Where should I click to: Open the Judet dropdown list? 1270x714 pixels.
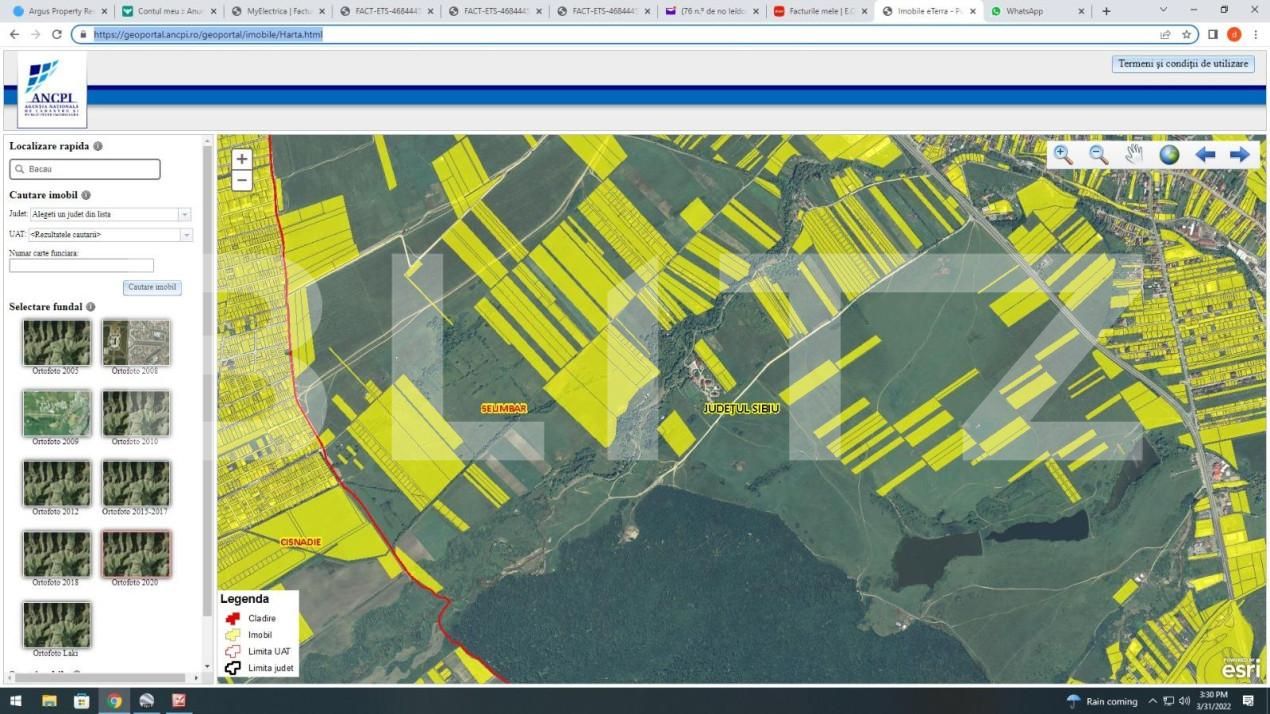184,214
